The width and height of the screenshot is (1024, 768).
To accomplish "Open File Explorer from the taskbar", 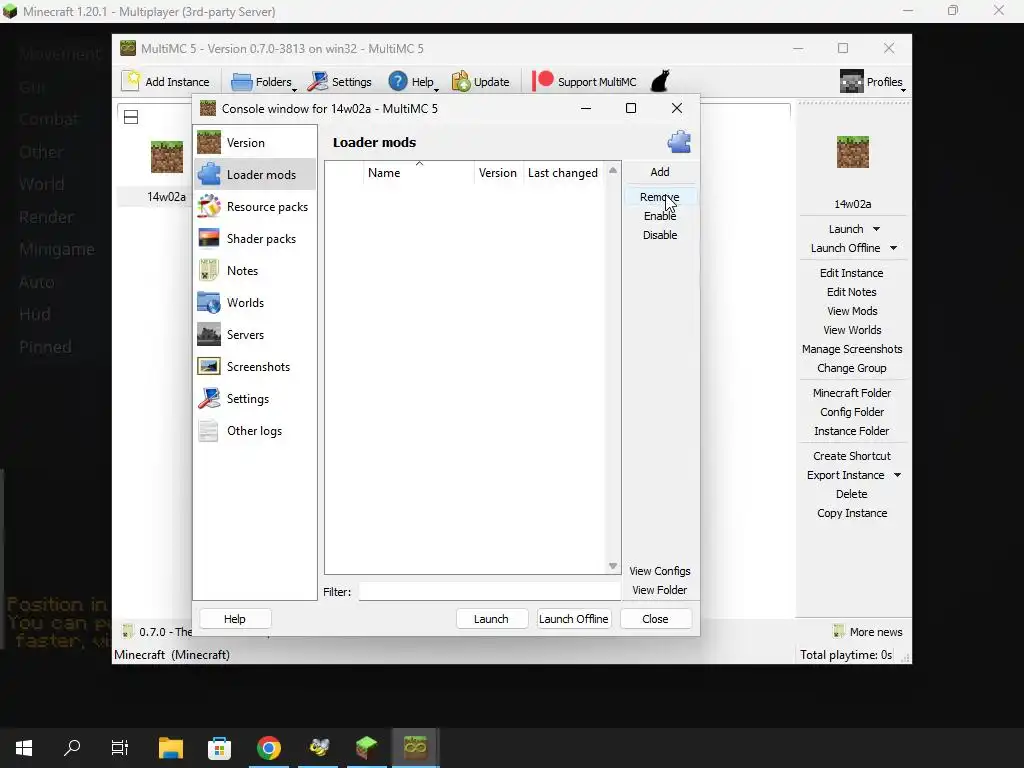I will click(x=171, y=747).
